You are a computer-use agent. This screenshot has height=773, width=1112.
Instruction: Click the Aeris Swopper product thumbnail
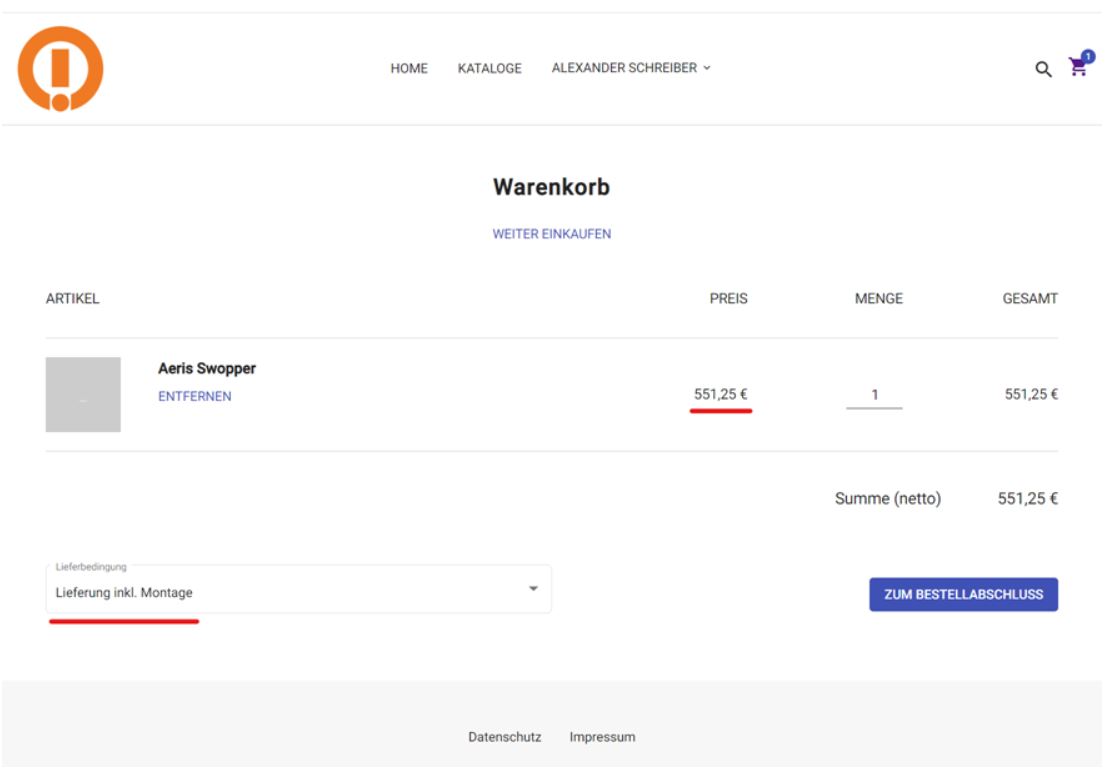[83, 394]
